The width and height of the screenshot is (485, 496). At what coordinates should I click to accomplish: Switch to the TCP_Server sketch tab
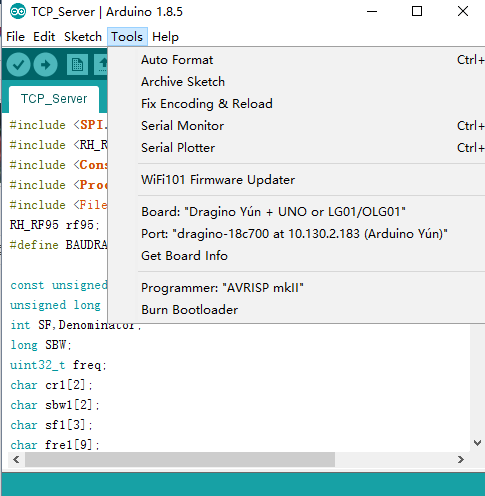54,99
